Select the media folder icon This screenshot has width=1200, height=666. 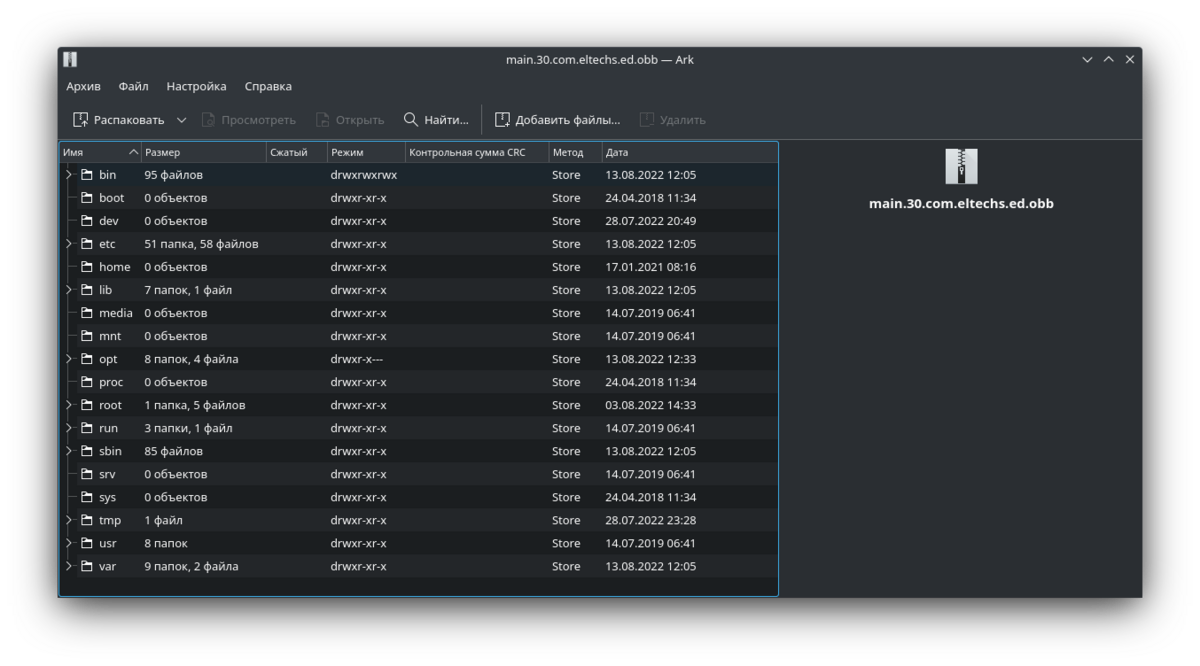(87, 313)
